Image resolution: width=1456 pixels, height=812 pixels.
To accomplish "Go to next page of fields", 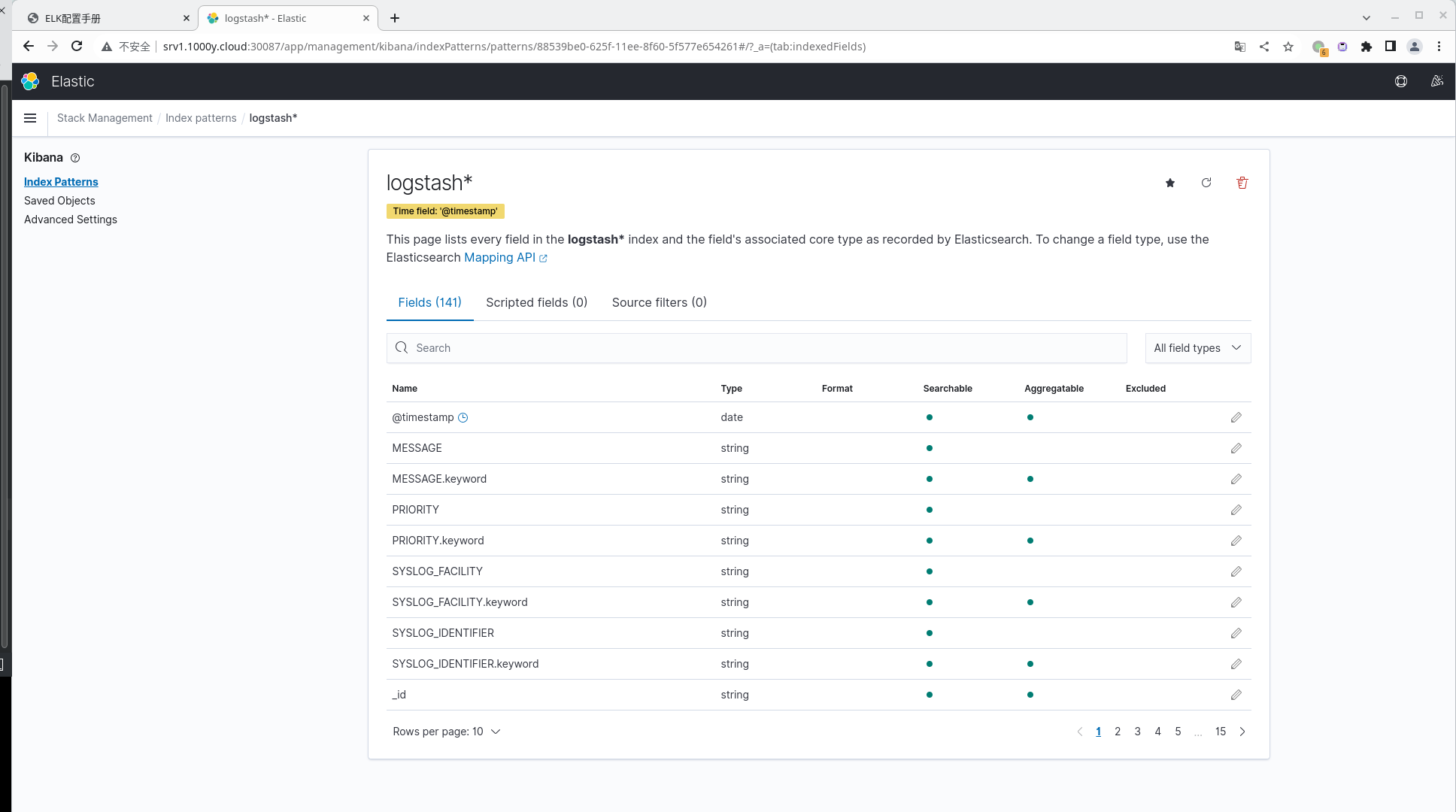I will coord(1242,732).
